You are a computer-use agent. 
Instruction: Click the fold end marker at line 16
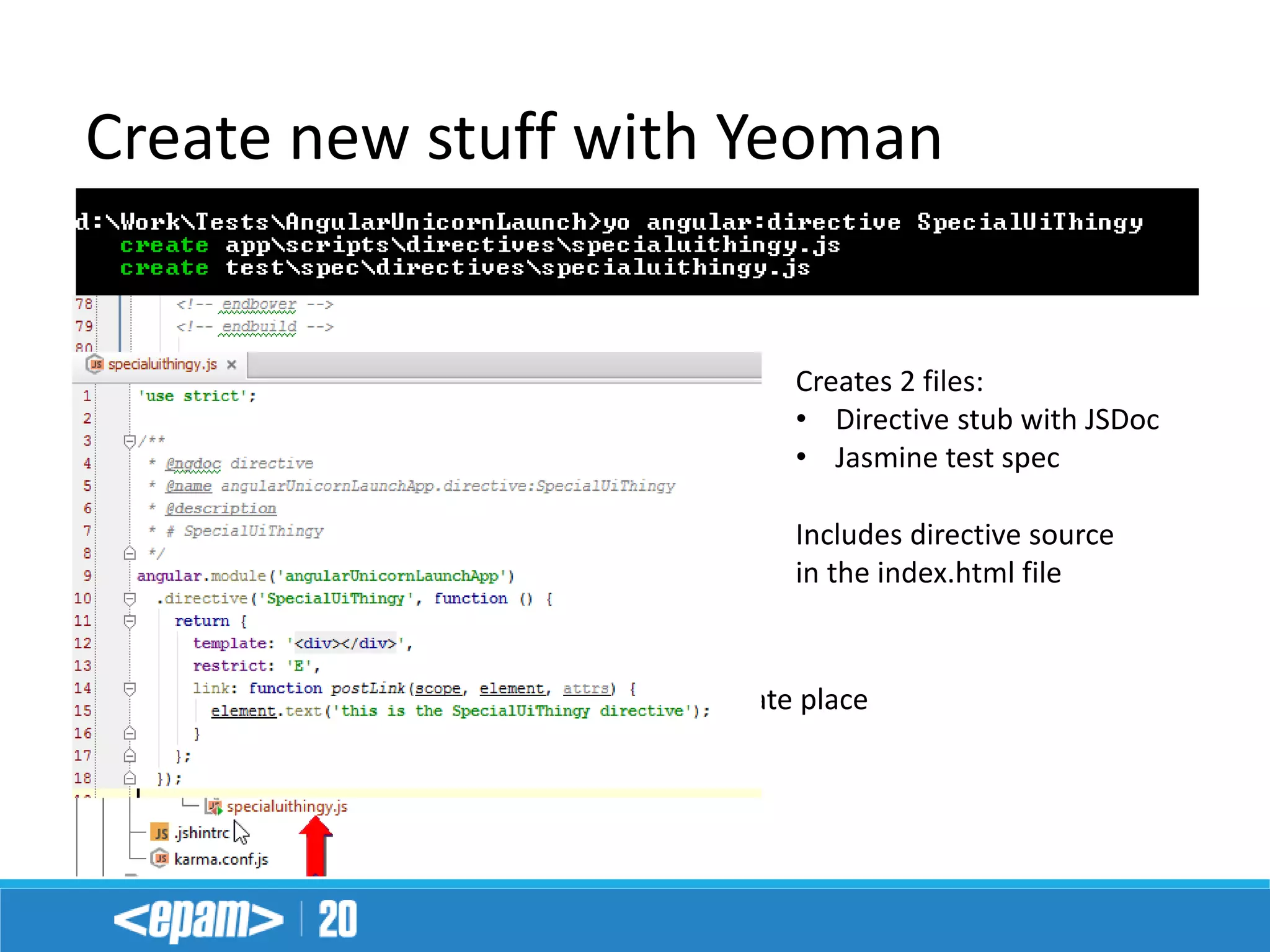pyautogui.click(x=130, y=734)
